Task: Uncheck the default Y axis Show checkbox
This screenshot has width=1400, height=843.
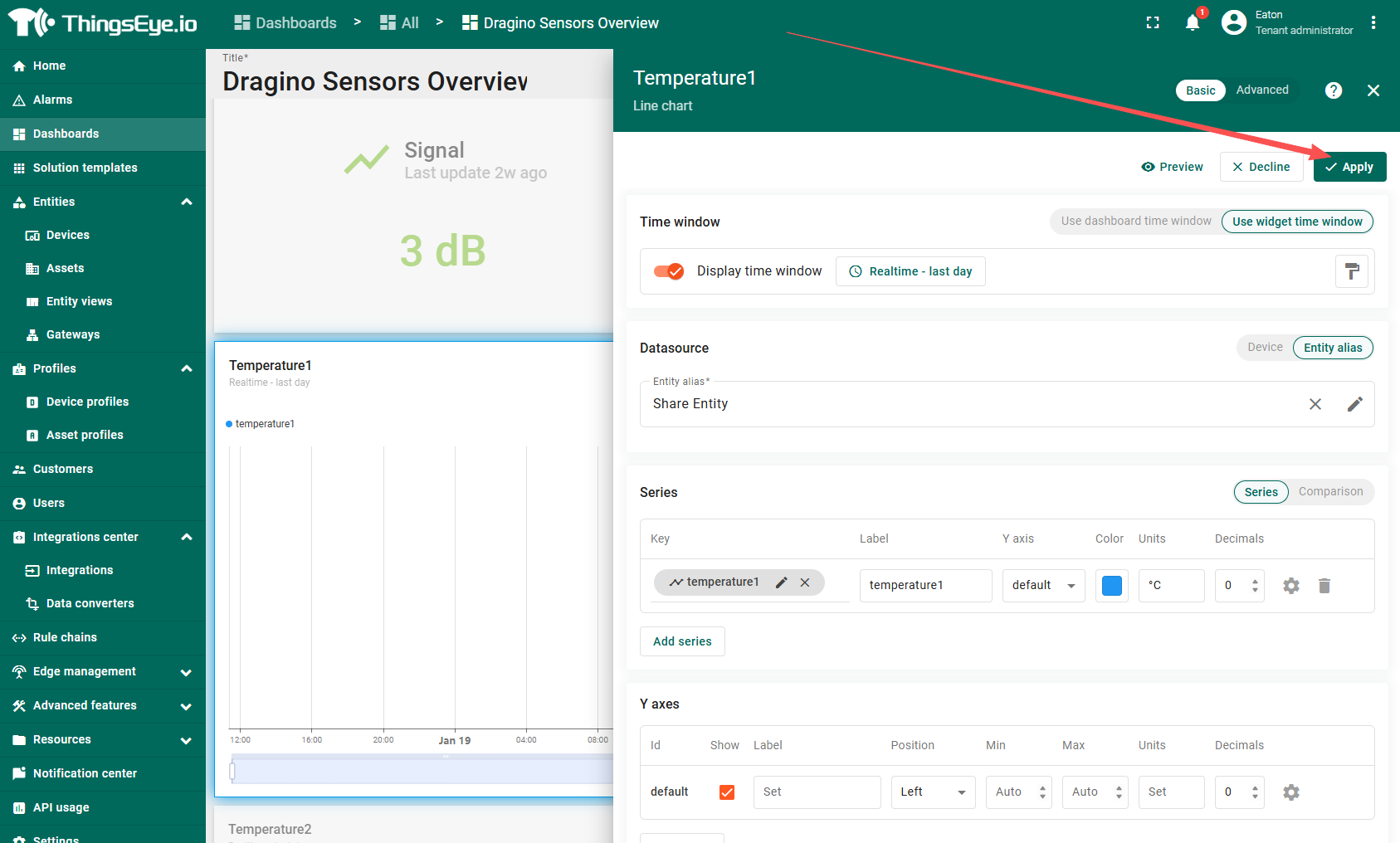Action: 727,792
